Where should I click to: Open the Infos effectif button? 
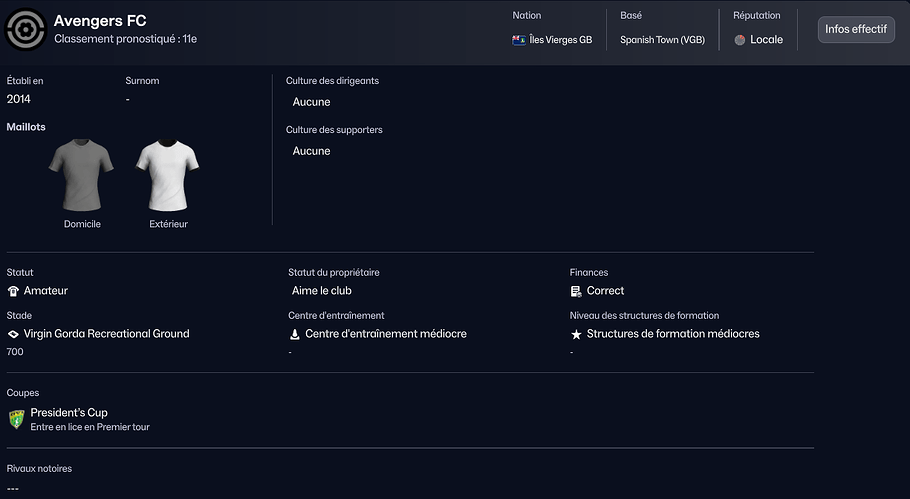(855, 29)
